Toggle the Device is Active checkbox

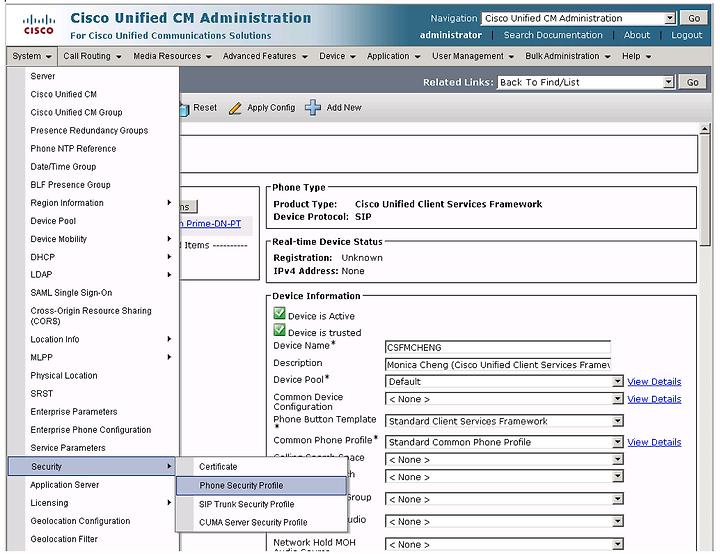(279, 314)
